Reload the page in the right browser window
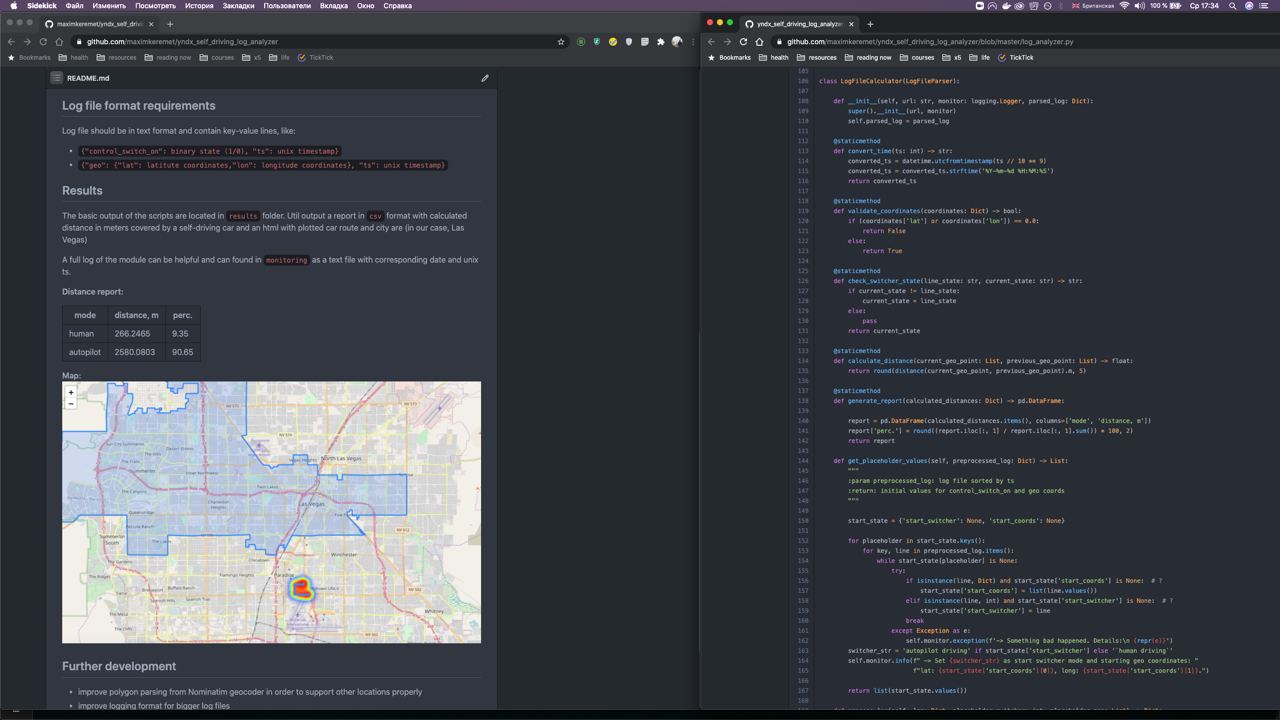 point(743,42)
